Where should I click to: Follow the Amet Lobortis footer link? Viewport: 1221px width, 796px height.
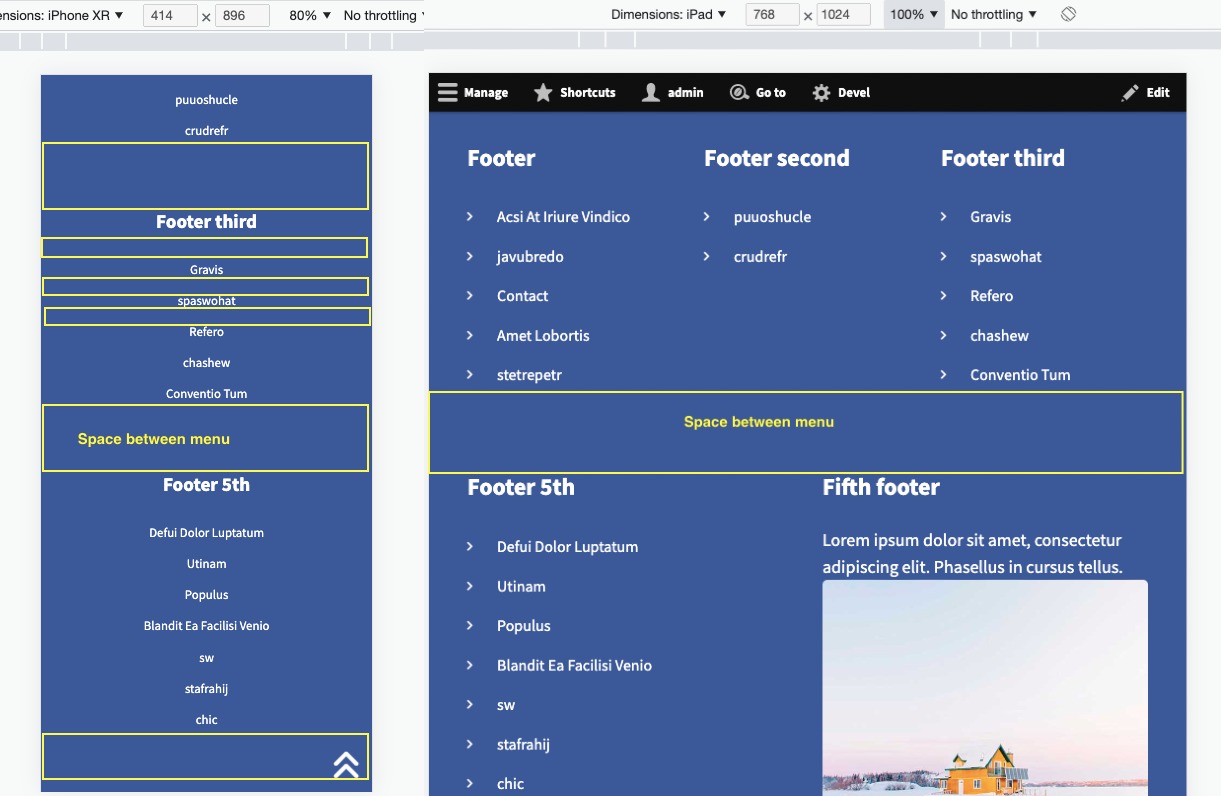coord(543,336)
